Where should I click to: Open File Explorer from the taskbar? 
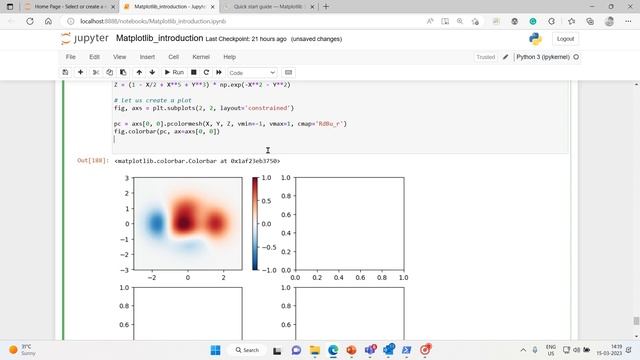point(315,350)
